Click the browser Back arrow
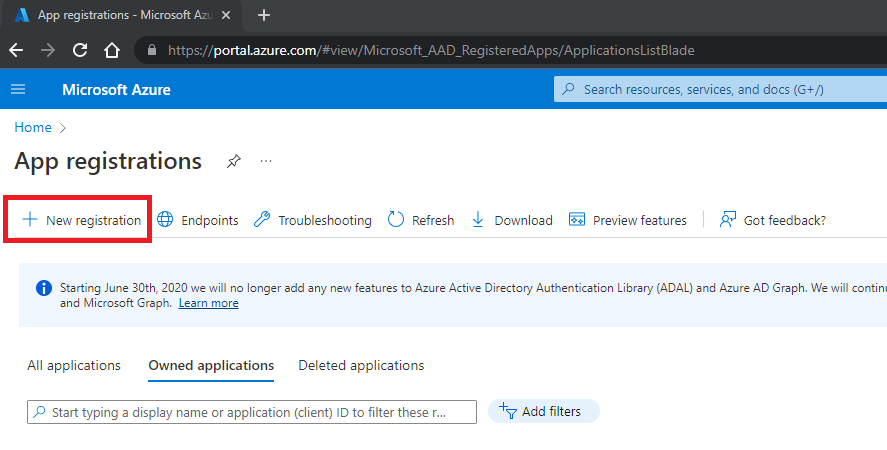Screen dimensions: 887x450 pyautogui.click(x=16, y=50)
